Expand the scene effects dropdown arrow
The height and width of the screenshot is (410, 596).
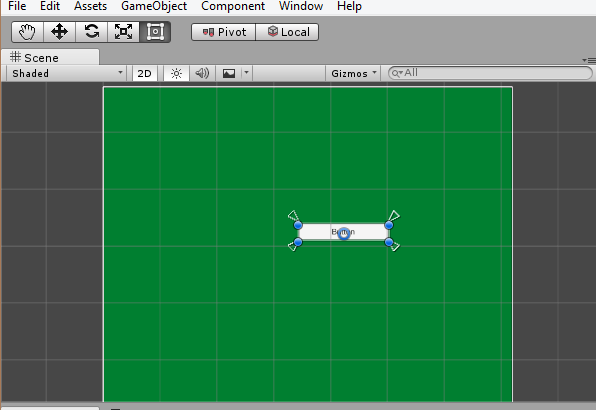pos(246,73)
